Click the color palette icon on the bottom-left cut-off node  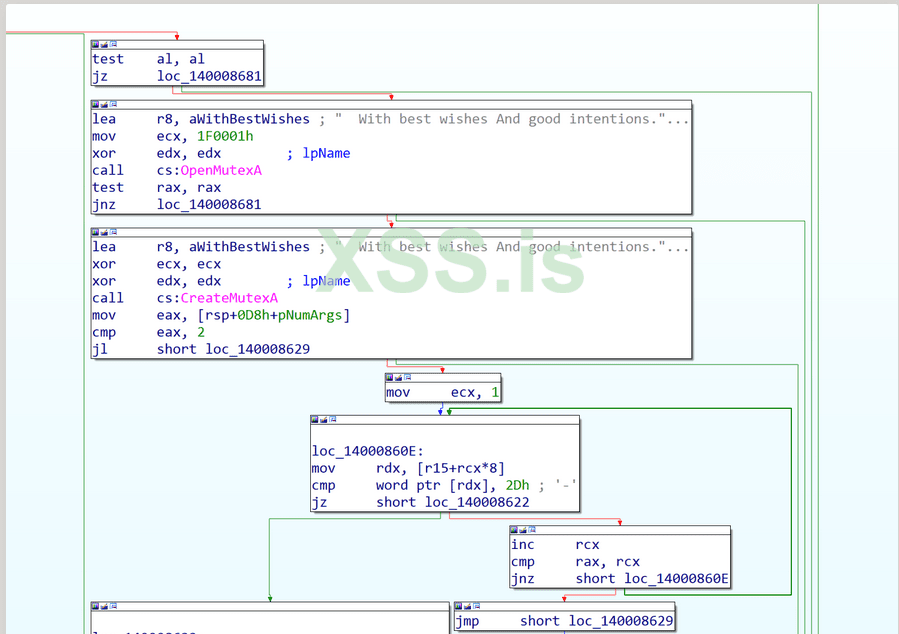[95, 606]
